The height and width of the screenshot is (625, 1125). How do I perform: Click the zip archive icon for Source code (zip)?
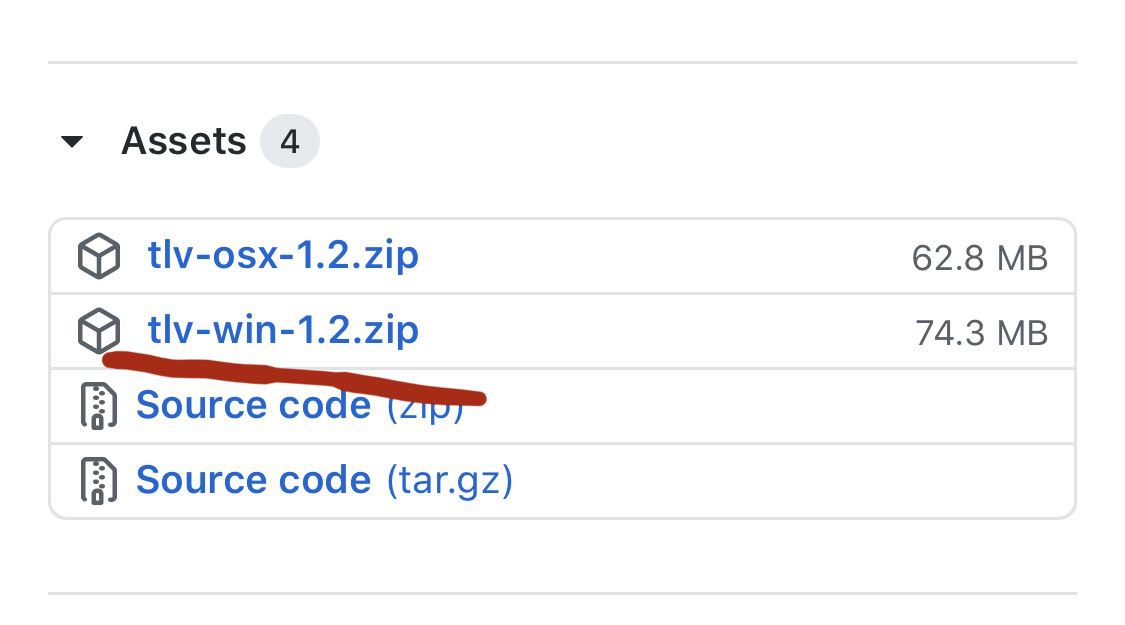98,405
